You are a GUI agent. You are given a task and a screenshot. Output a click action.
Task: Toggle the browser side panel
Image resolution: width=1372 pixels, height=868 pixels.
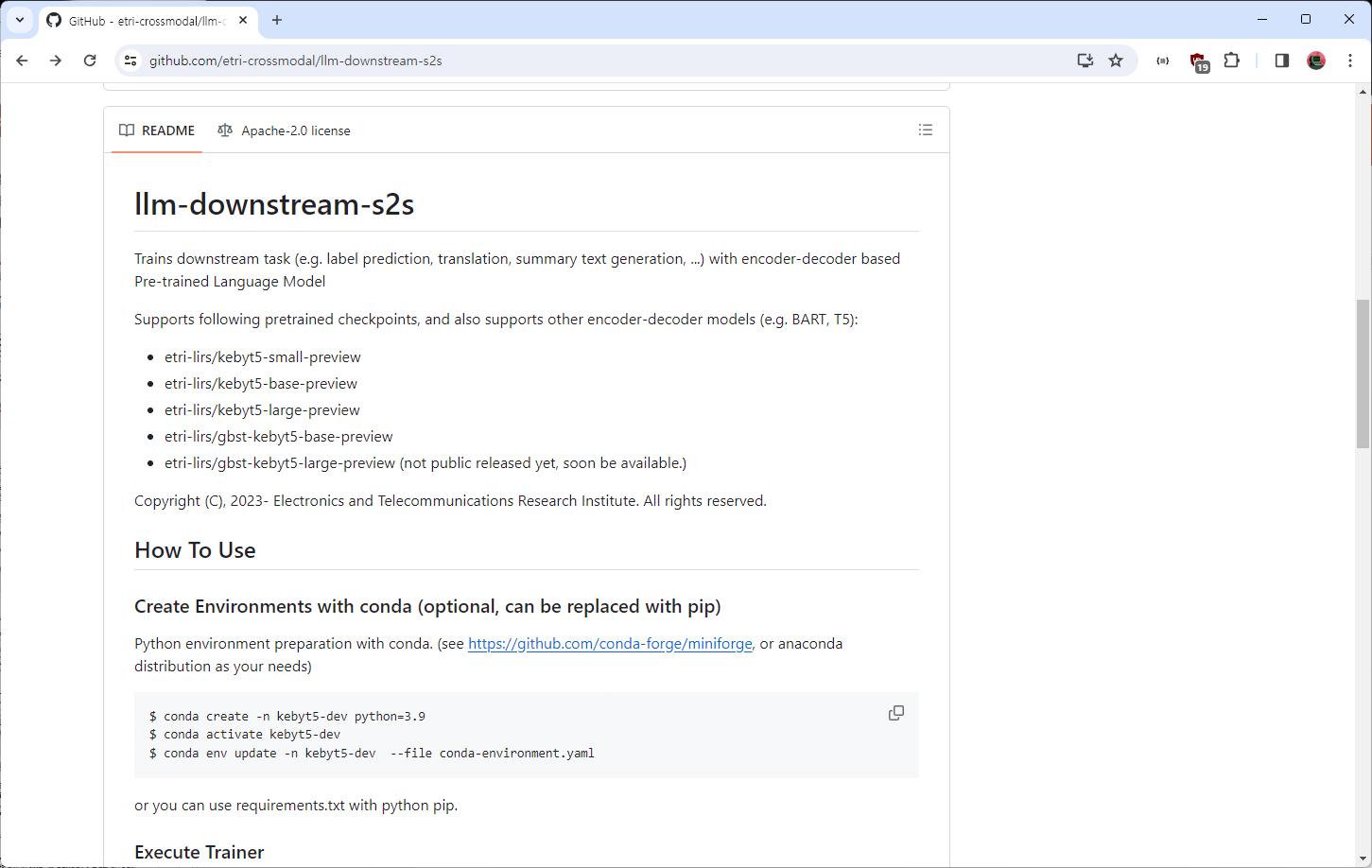1281,61
